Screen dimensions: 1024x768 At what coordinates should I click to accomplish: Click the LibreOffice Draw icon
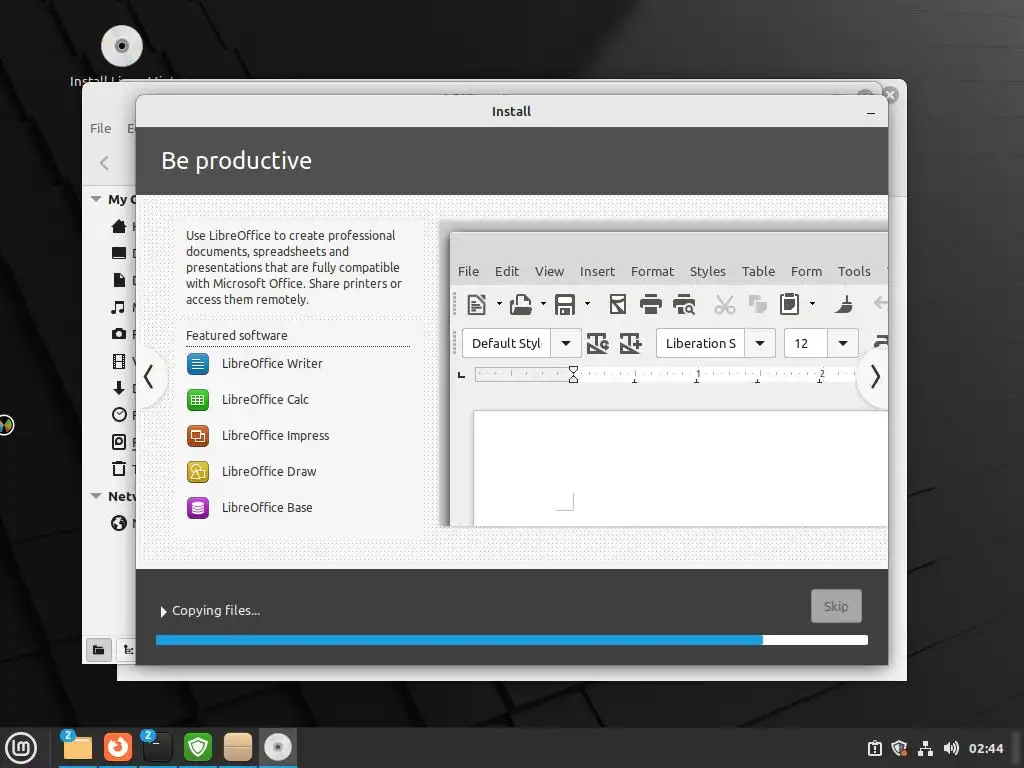[x=198, y=472]
